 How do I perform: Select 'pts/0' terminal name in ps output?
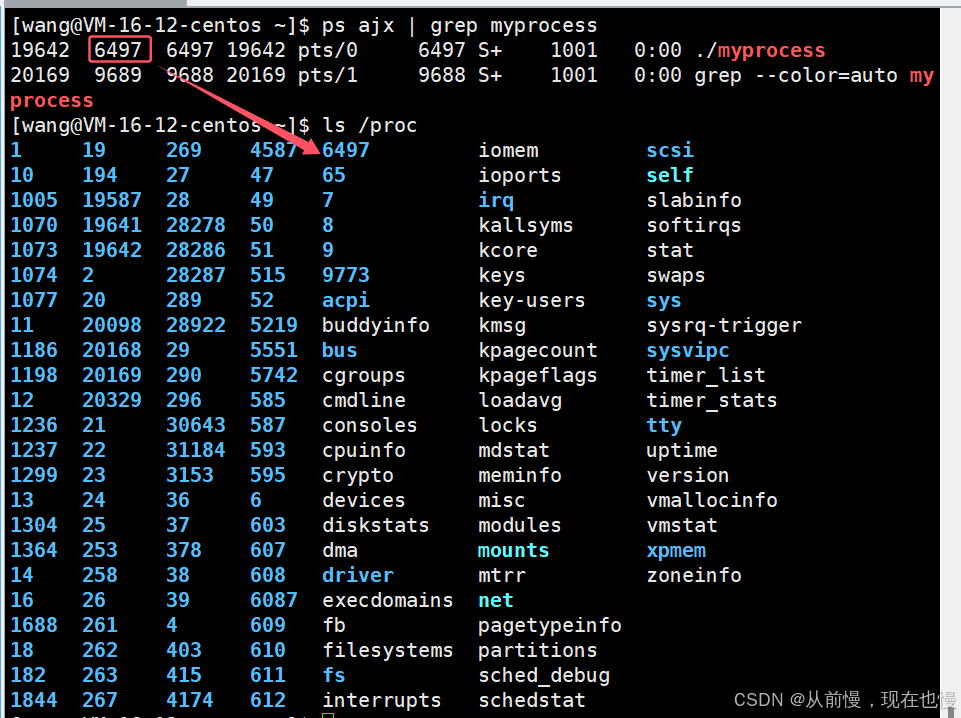(328, 50)
